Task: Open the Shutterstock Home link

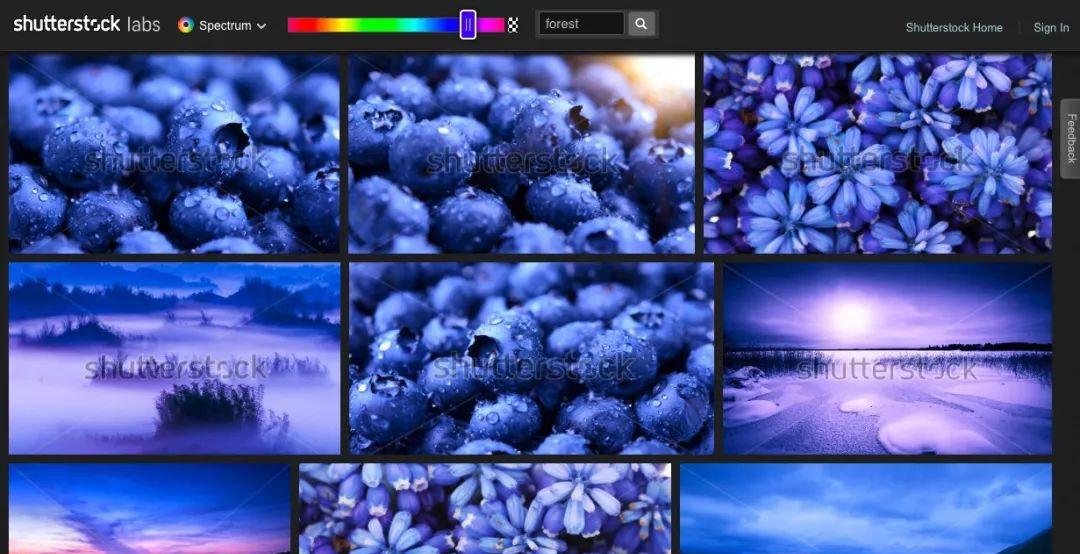Action: (954, 28)
